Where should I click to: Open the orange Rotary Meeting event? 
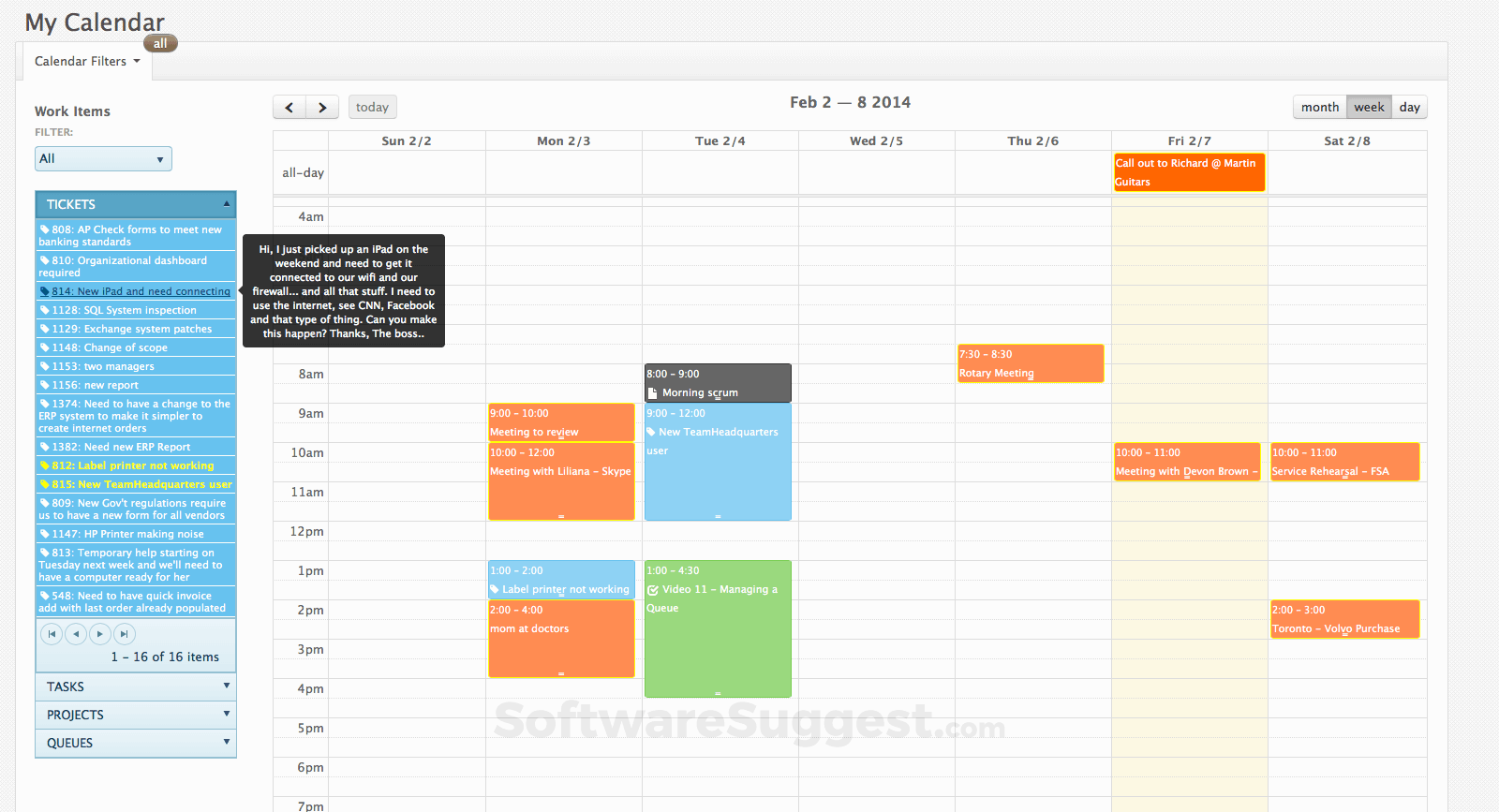pos(1030,363)
